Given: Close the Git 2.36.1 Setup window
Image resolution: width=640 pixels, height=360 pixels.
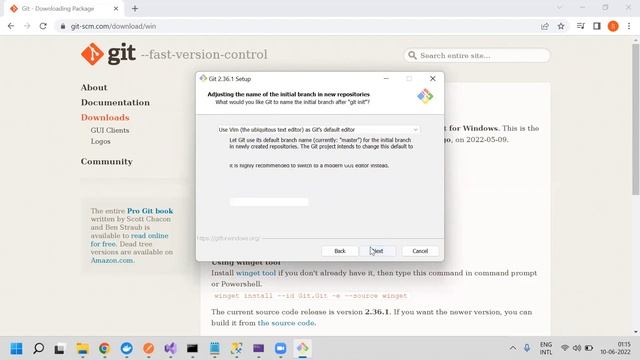Looking at the screenshot, I should (433, 78).
